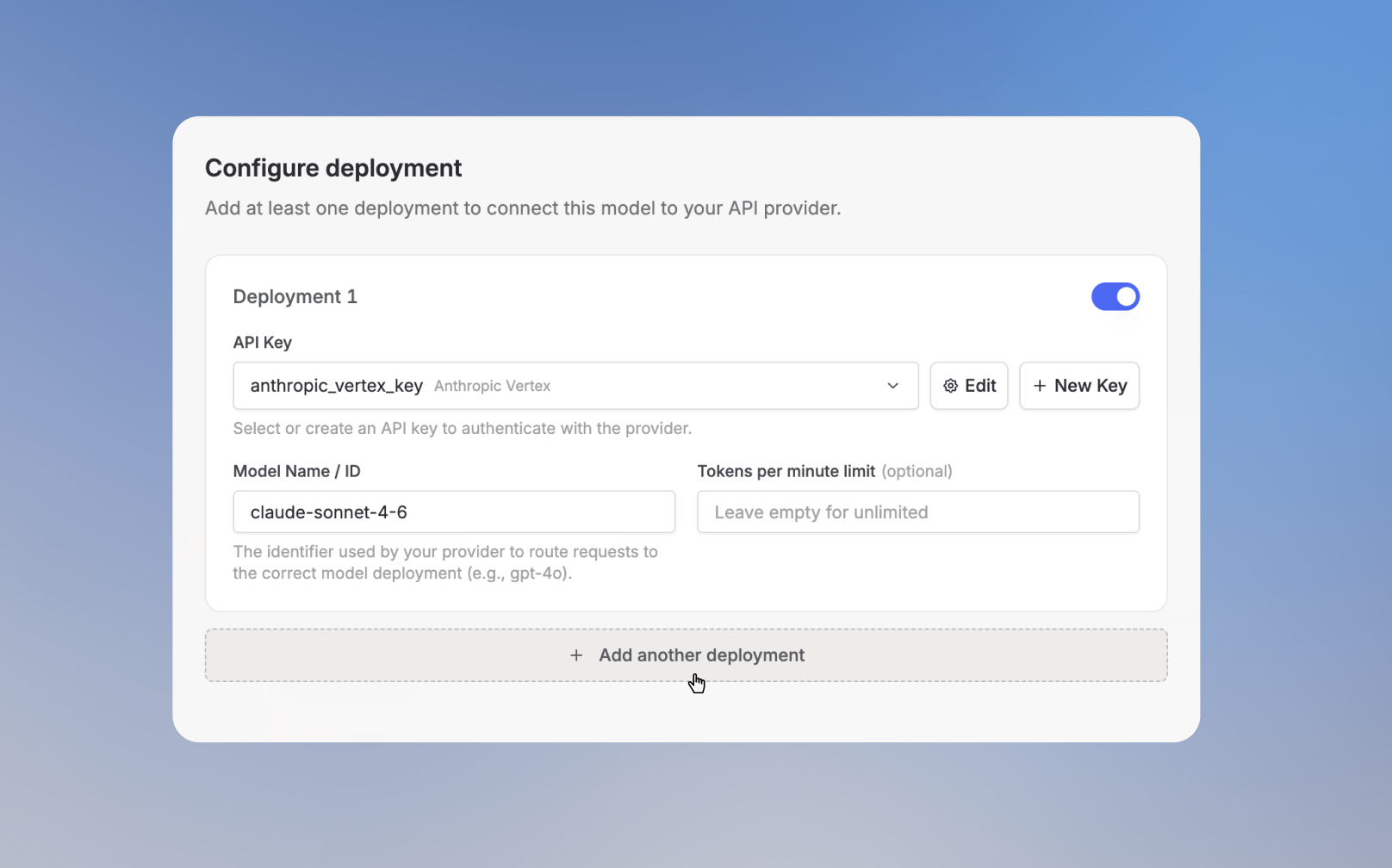Toggle the Deployment 1 enable switch
1392x868 pixels.
point(1115,296)
